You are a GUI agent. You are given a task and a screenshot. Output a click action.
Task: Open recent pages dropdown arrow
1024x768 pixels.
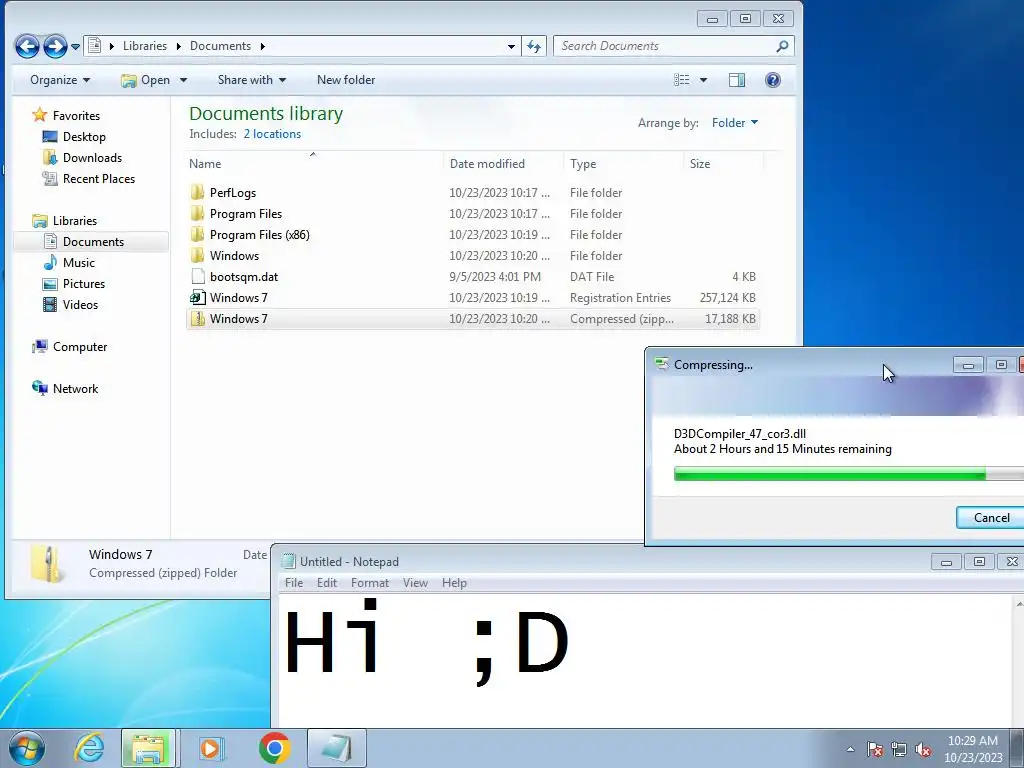click(x=75, y=47)
